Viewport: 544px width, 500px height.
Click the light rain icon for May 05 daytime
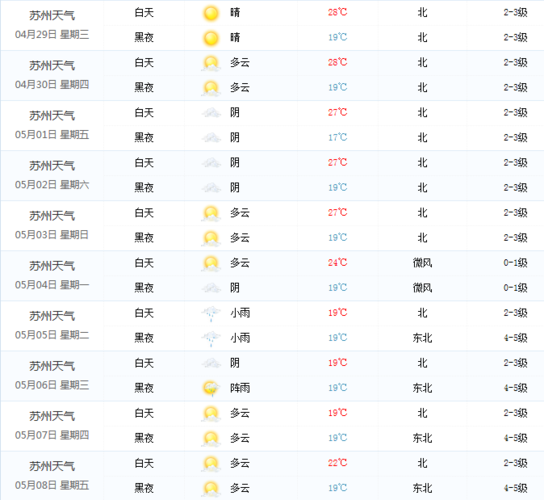211,313
